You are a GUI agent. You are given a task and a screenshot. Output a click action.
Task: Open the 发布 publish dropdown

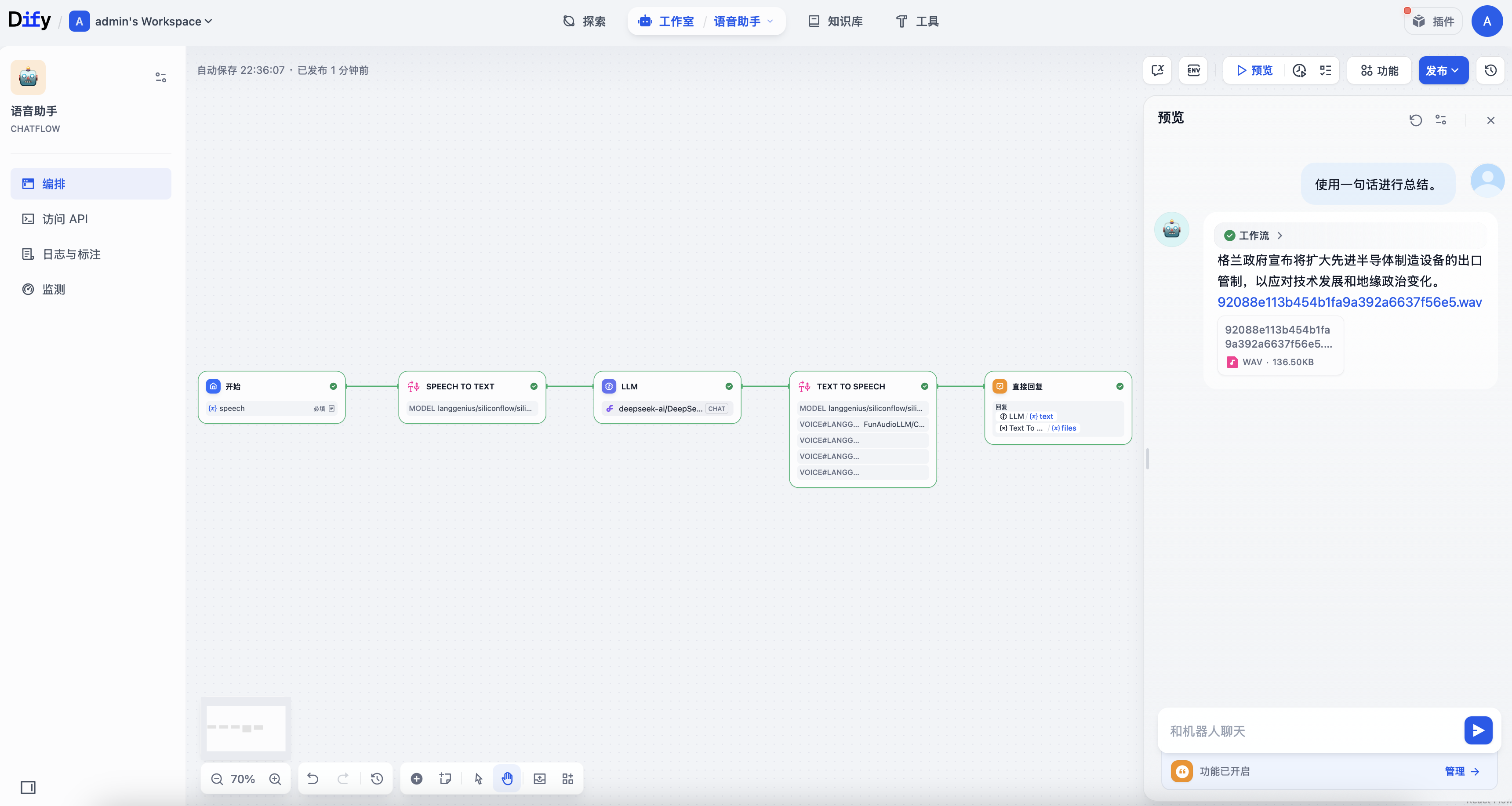[1443, 70]
